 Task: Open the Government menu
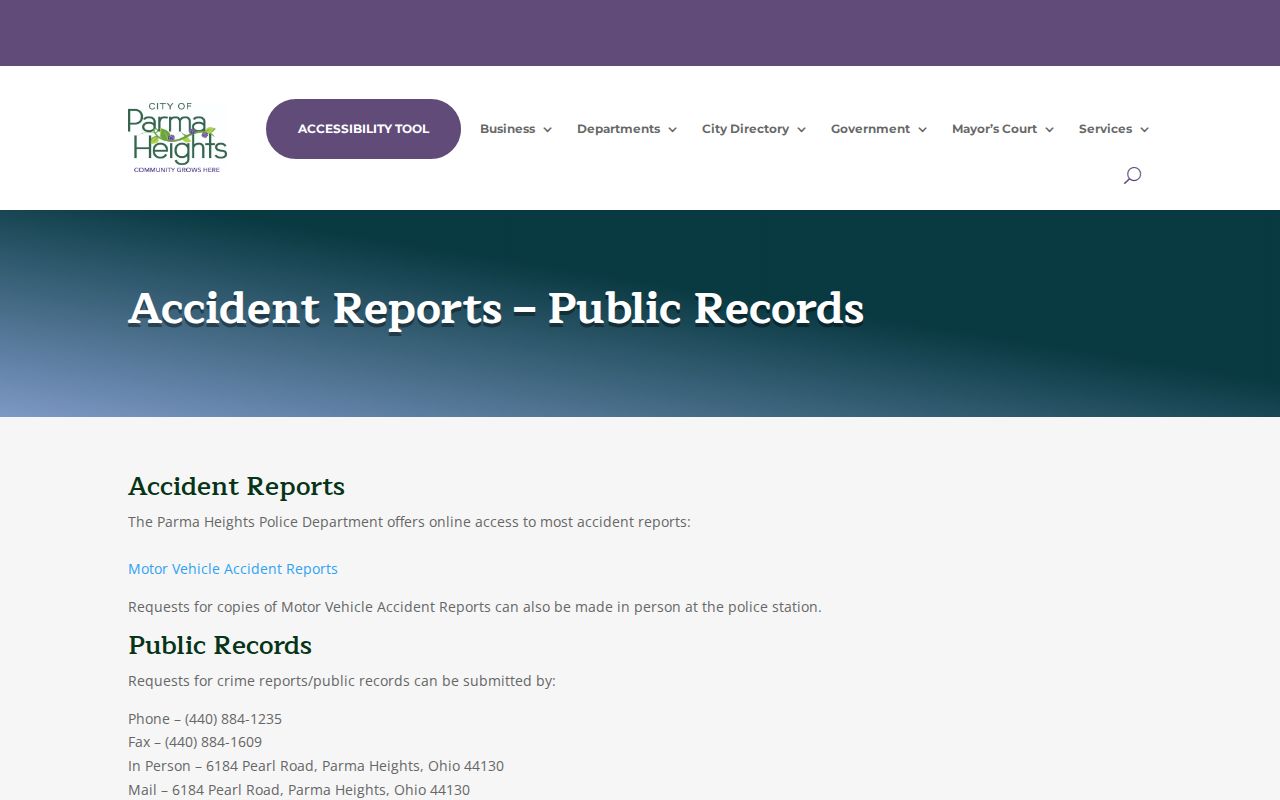879,129
